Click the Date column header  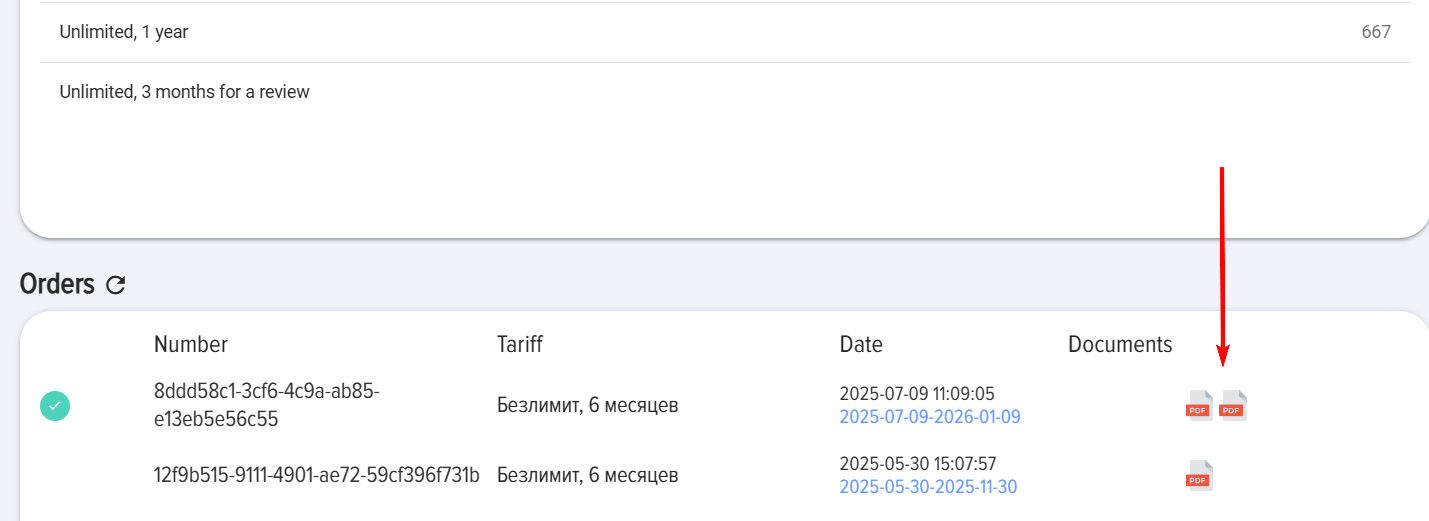(x=861, y=345)
